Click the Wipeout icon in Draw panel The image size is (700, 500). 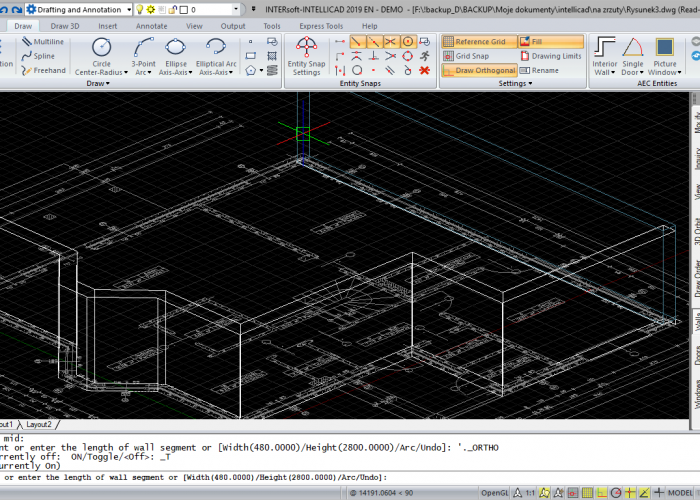click(272, 42)
